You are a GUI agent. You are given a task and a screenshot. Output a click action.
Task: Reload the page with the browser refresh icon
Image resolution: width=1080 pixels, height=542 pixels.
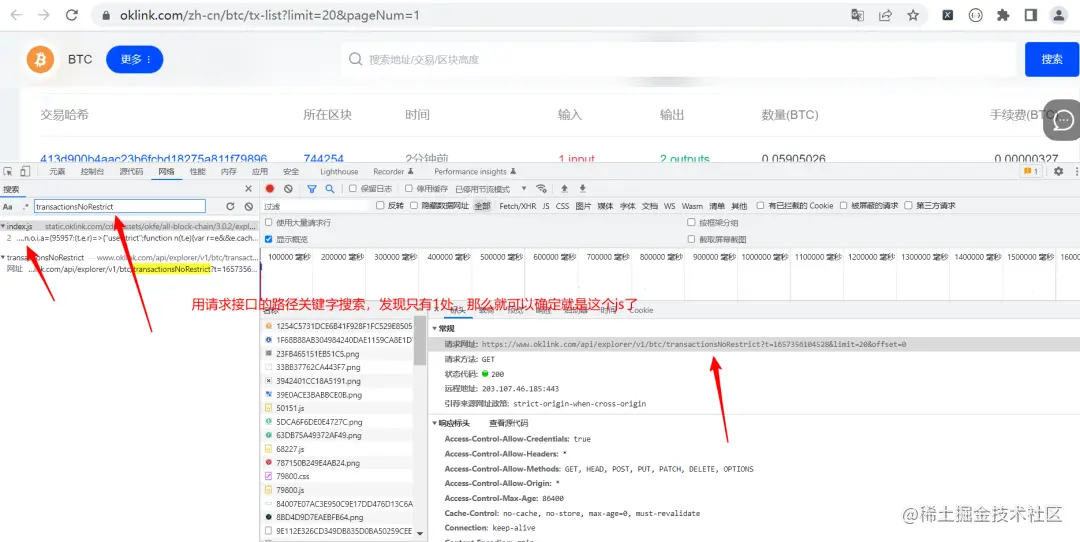[71, 15]
